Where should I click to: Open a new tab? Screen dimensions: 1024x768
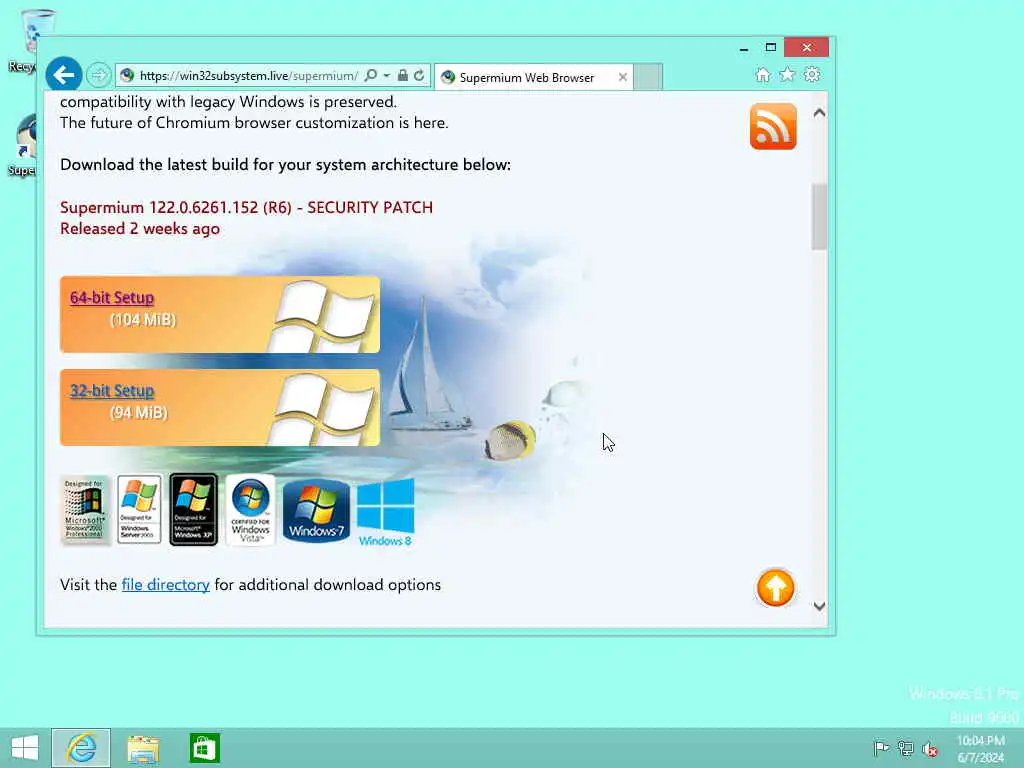pos(648,77)
